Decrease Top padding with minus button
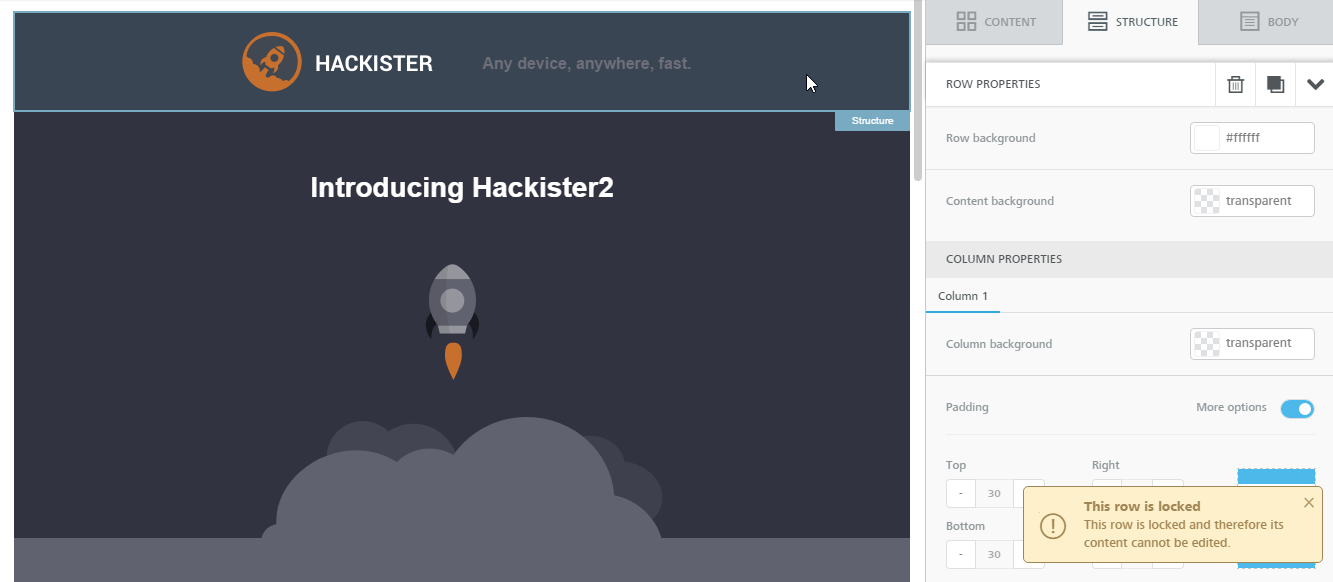This screenshot has width=1333, height=582. click(960, 493)
